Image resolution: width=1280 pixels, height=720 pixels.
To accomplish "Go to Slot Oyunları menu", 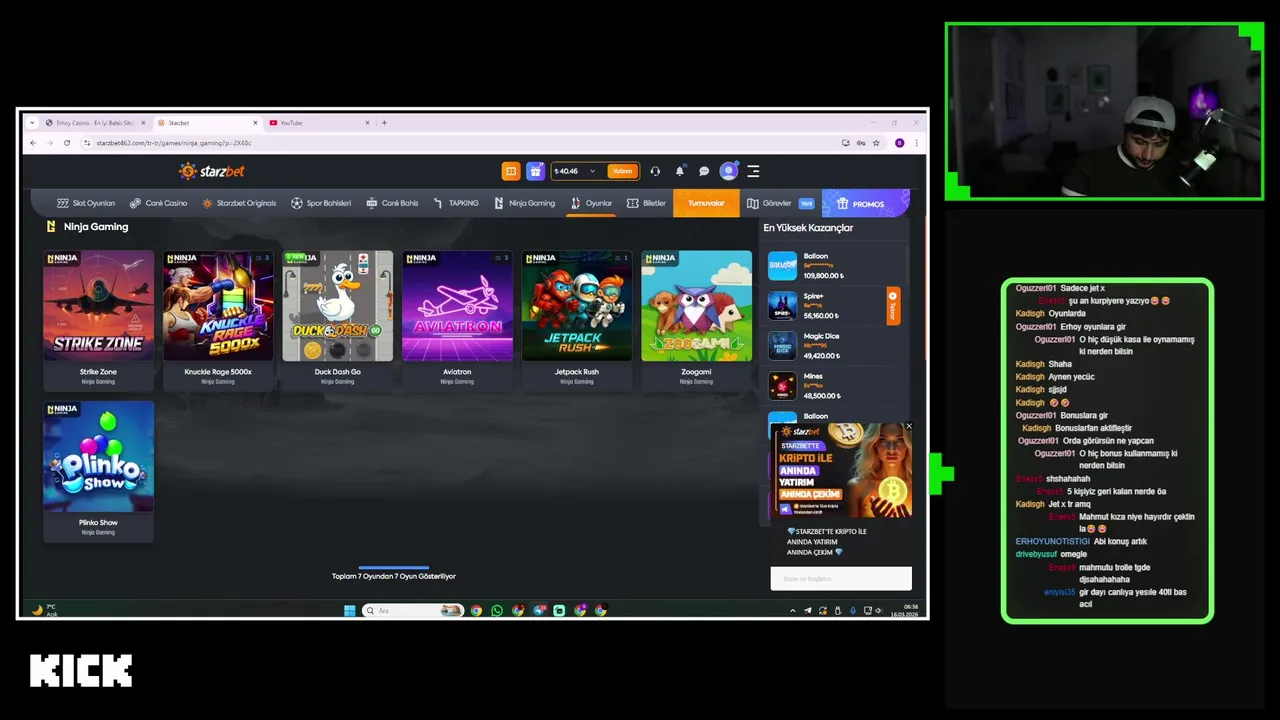I will coord(86,203).
